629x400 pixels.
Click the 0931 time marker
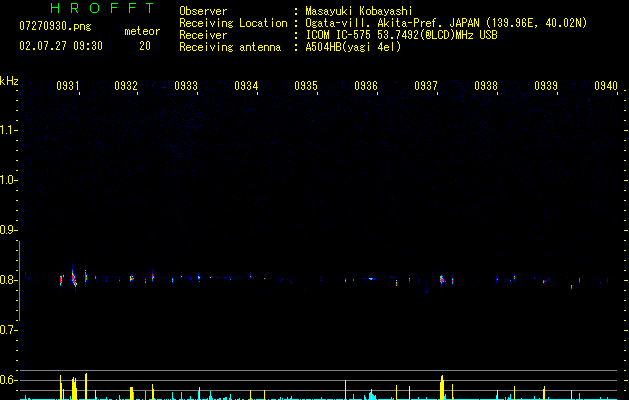[67, 86]
